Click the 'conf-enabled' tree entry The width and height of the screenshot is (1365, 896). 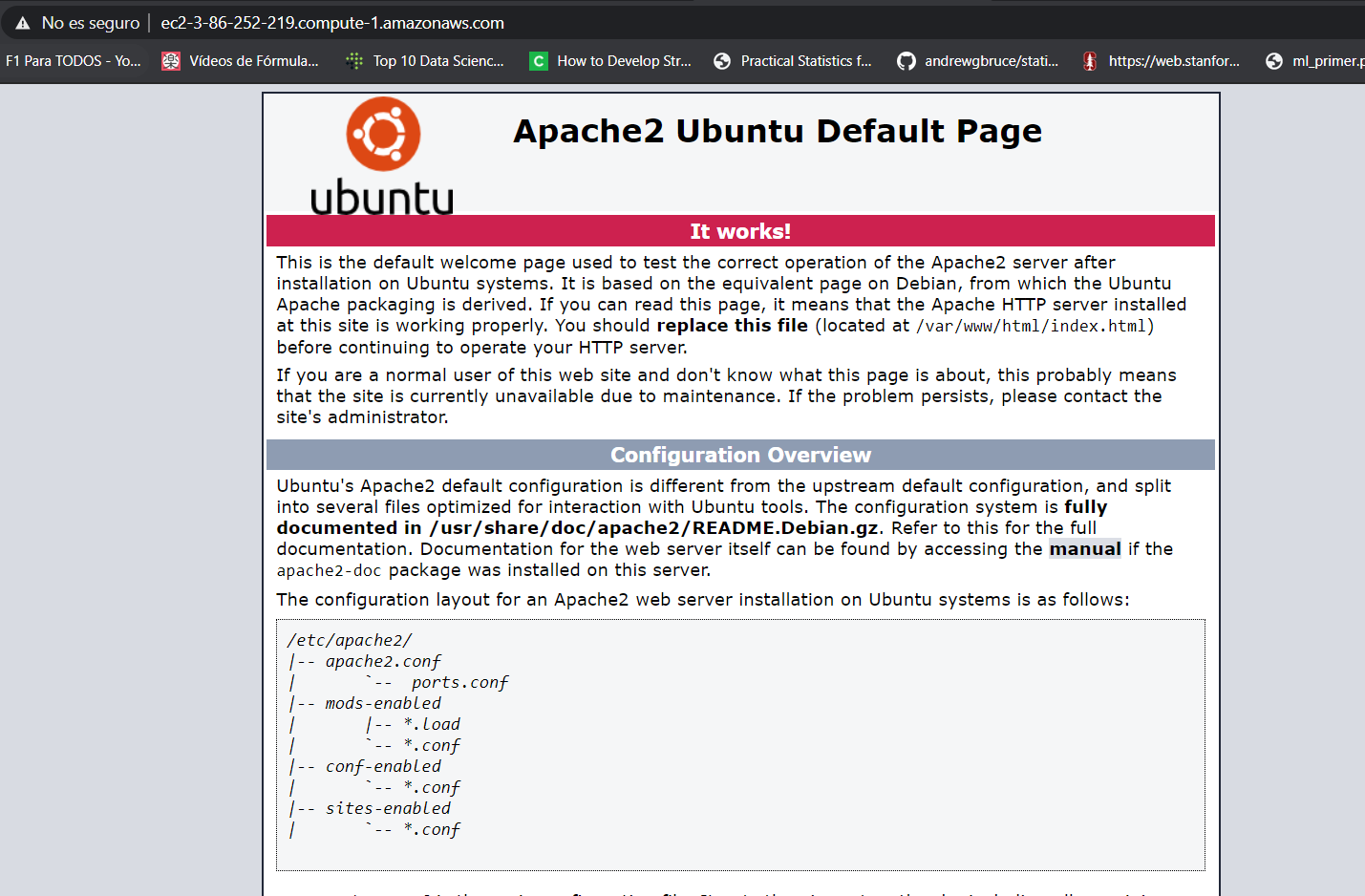click(383, 766)
